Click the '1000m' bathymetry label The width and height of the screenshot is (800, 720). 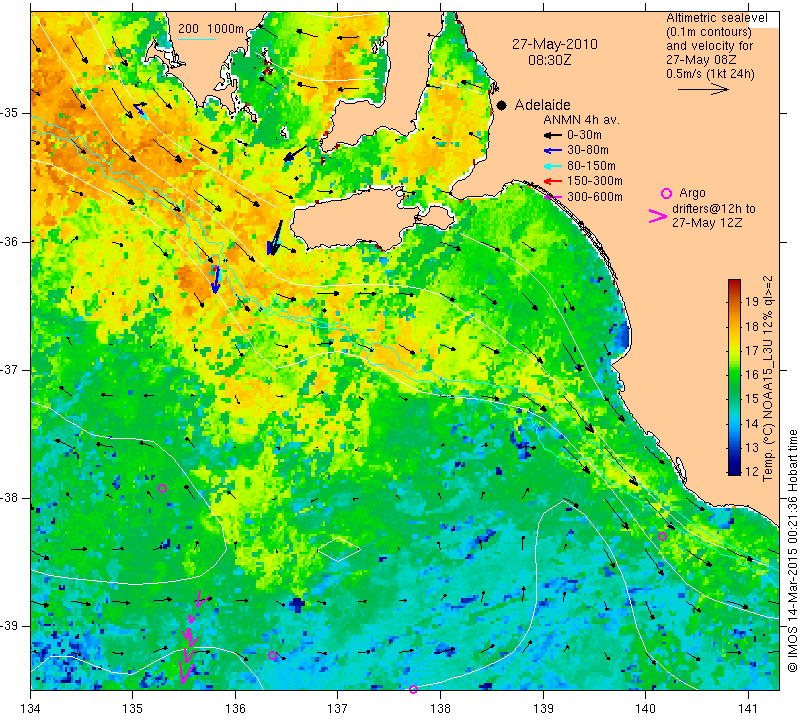(x=226, y=29)
